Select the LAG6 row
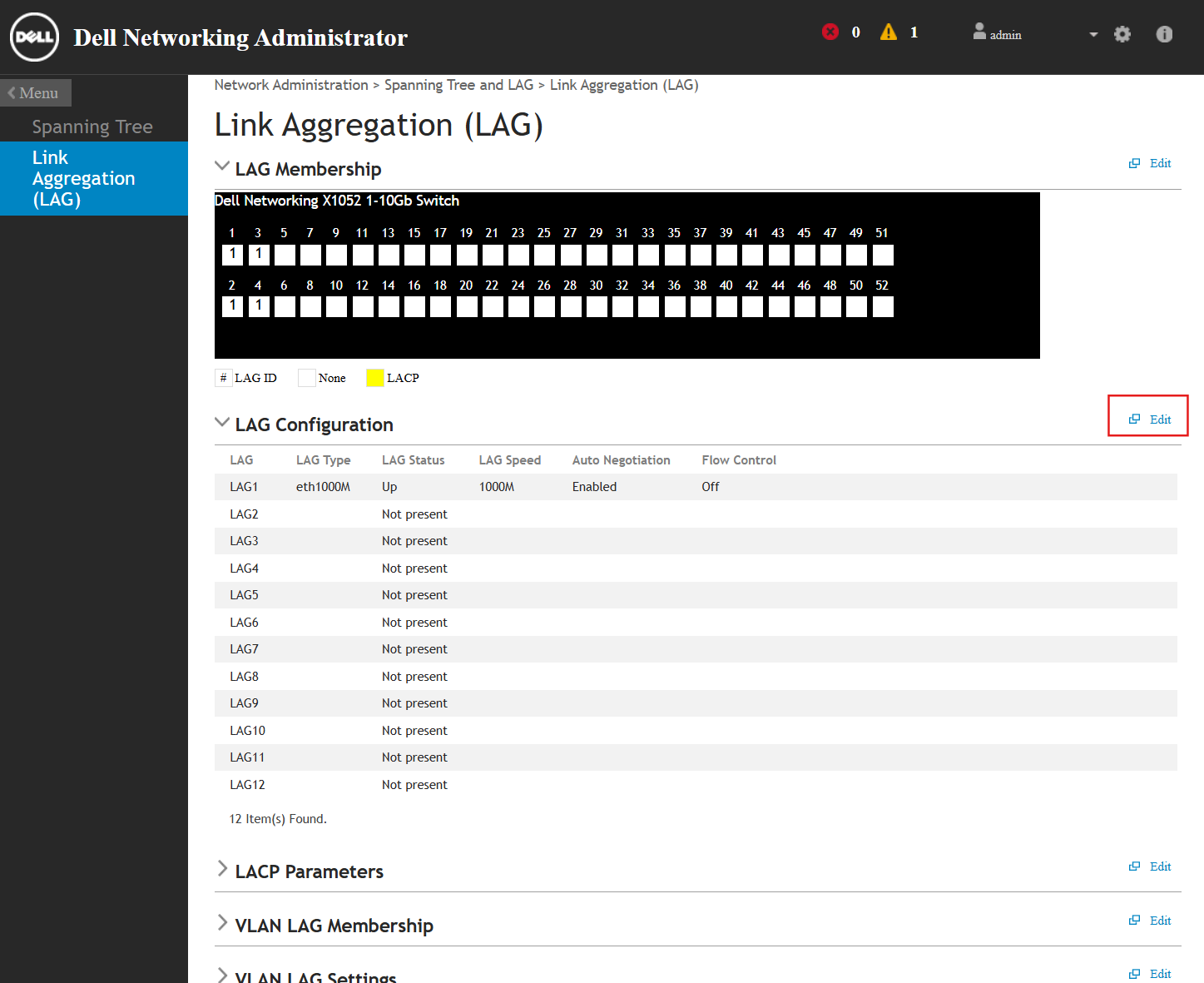 pyautogui.click(x=696, y=623)
